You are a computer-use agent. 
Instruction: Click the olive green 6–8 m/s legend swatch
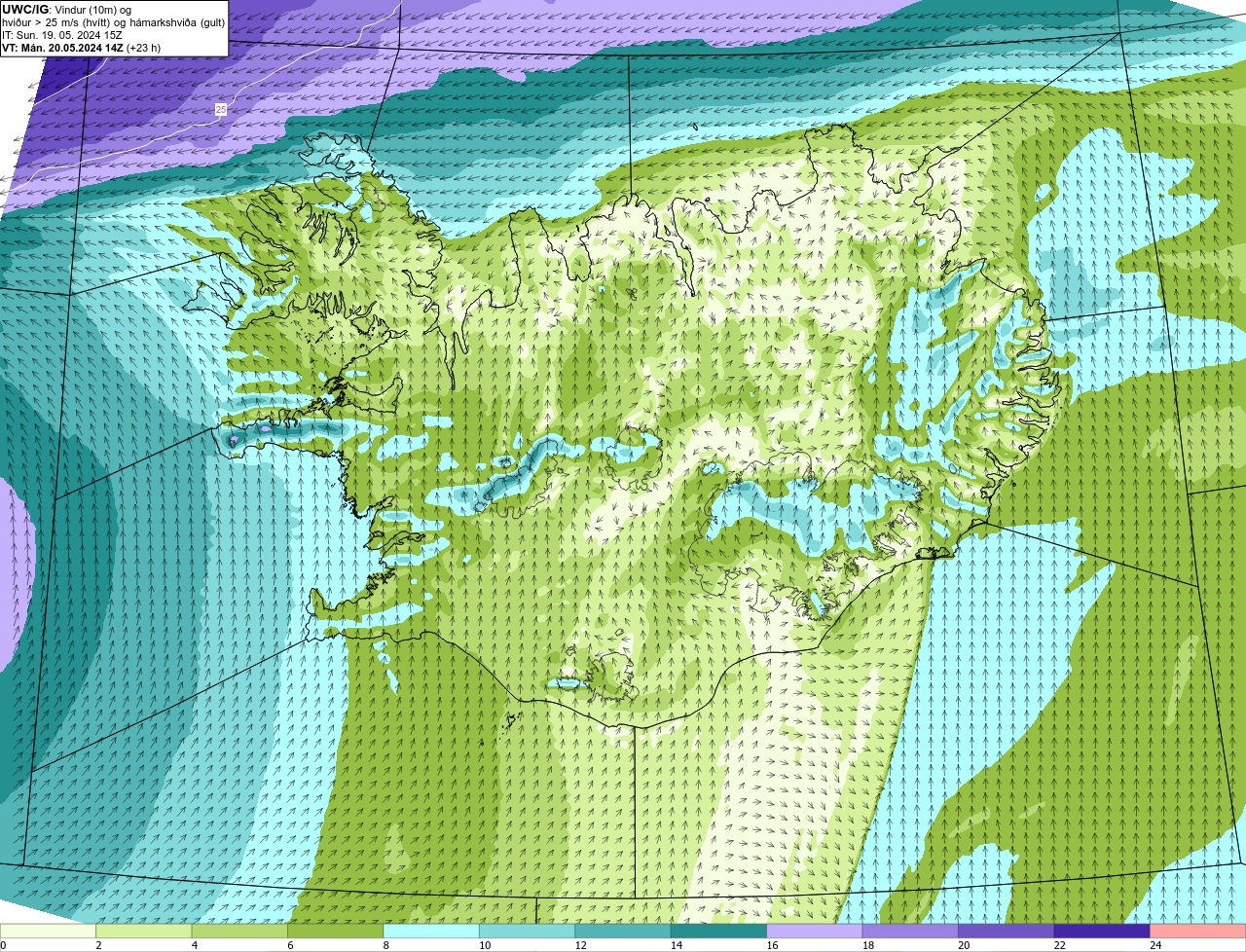point(336,932)
